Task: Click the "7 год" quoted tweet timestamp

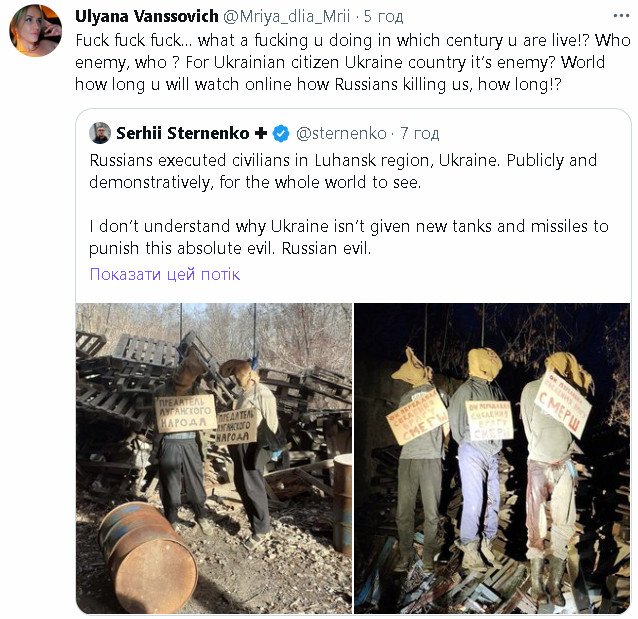Action: pyautogui.click(x=419, y=133)
